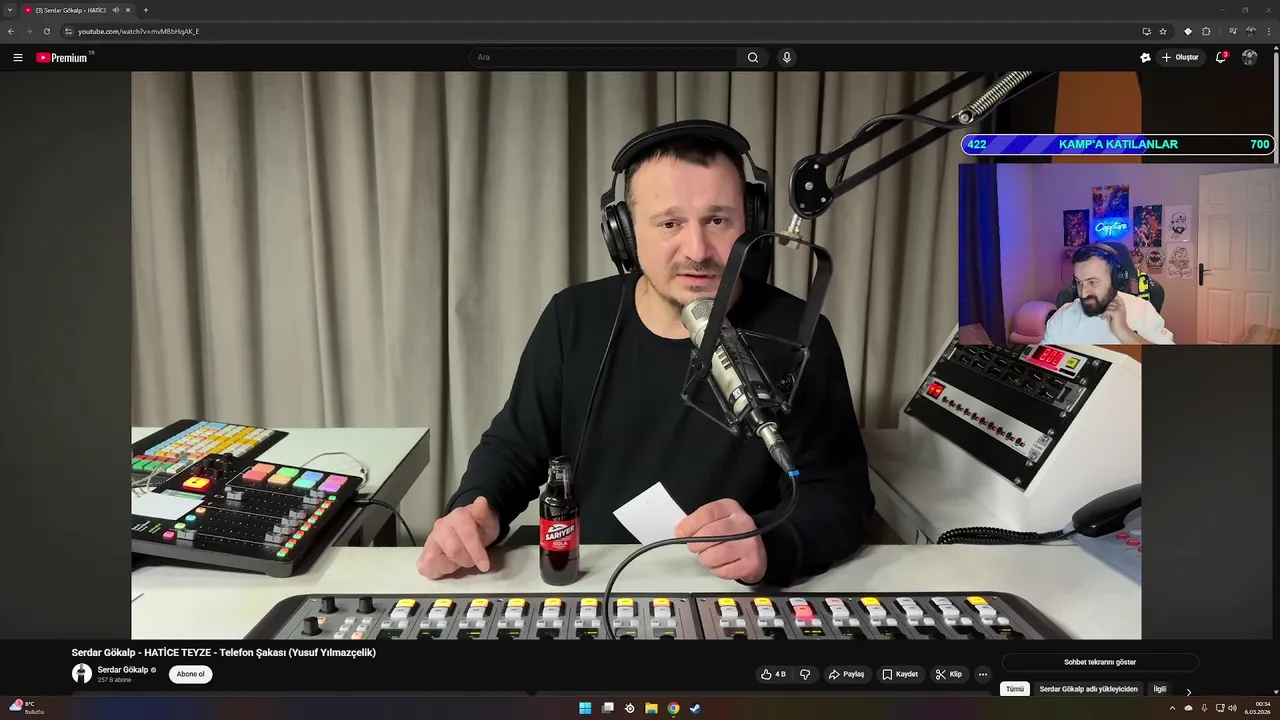Open YouTube notifications bell

point(1221,57)
